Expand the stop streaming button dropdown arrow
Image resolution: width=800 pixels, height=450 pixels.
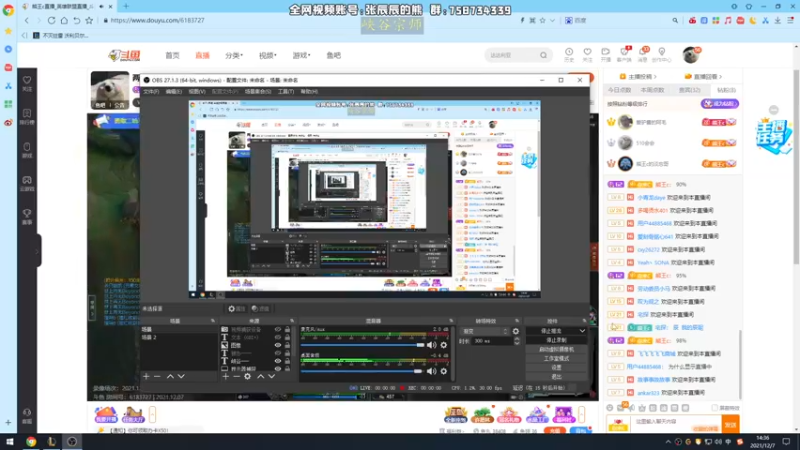pos(582,331)
